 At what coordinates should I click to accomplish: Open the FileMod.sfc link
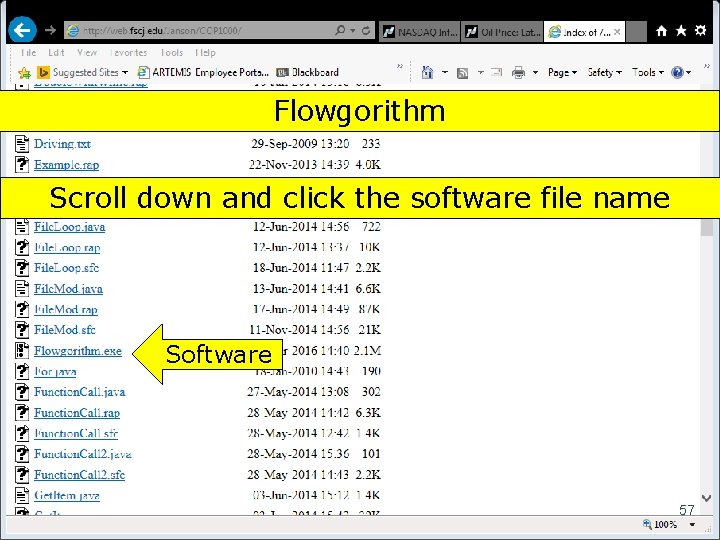(x=64, y=330)
